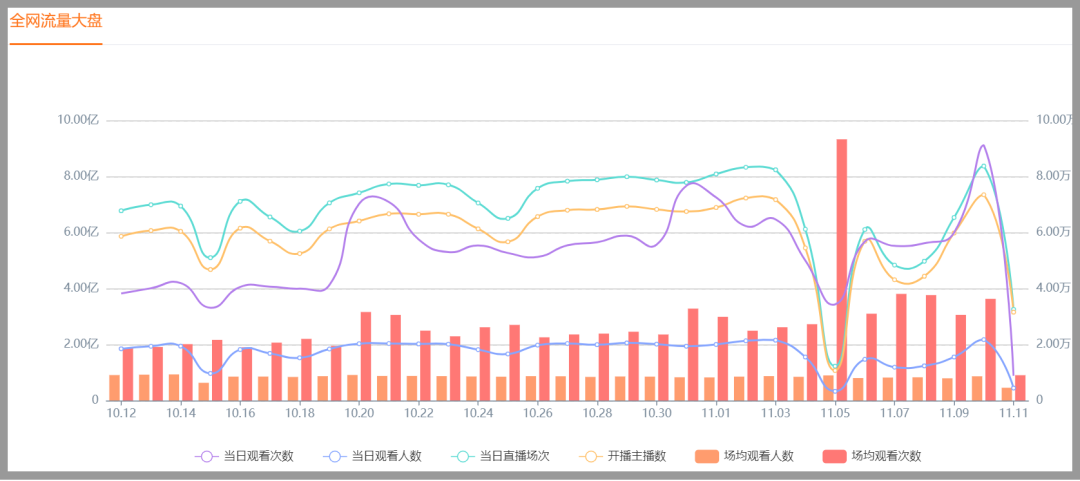This screenshot has width=1080, height=481.
Task: Click the tallest red bar at 11.05
Action: [842, 269]
